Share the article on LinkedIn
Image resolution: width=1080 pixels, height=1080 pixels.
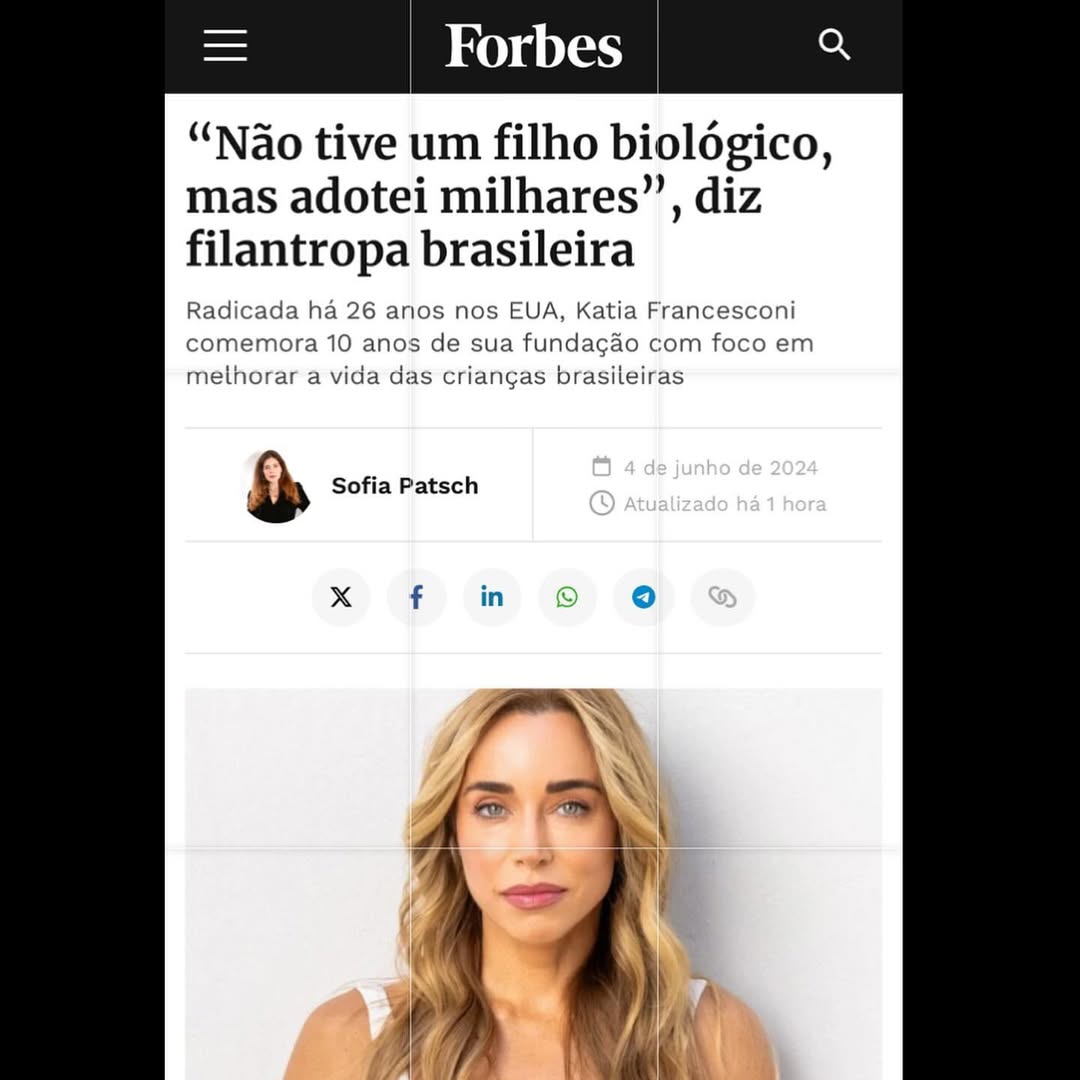click(x=492, y=597)
